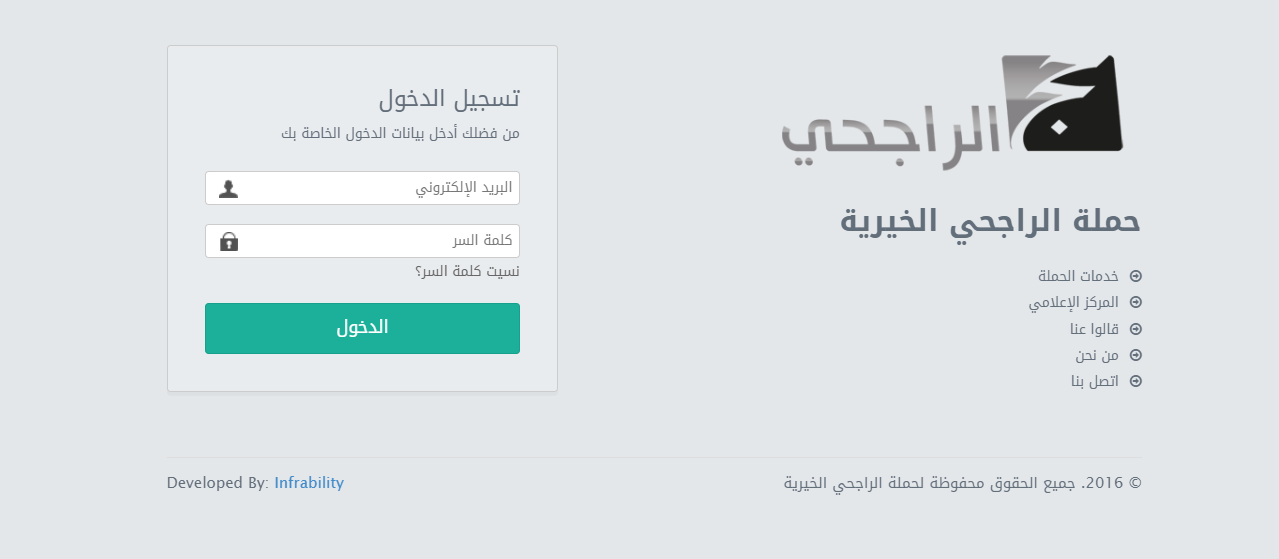Image resolution: width=1279 pixels, height=559 pixels.
Task: Click arrow icon beside قالوا عنا
Action: [1135, 329]
